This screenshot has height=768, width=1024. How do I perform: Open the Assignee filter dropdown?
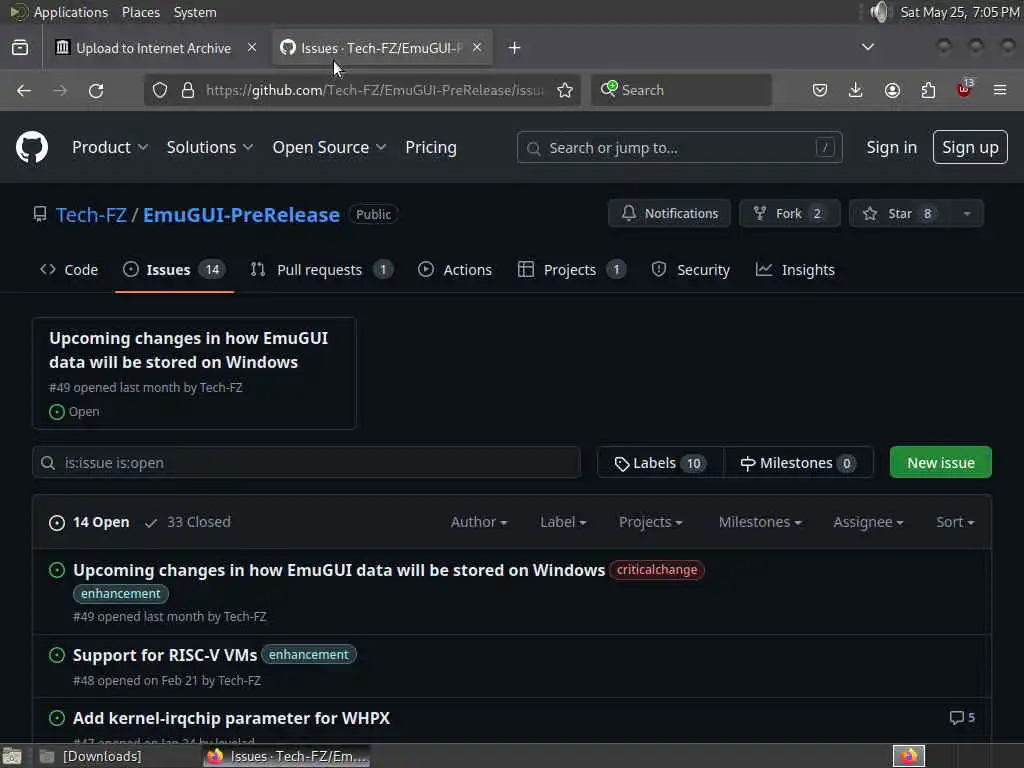(x=868, y=522)
